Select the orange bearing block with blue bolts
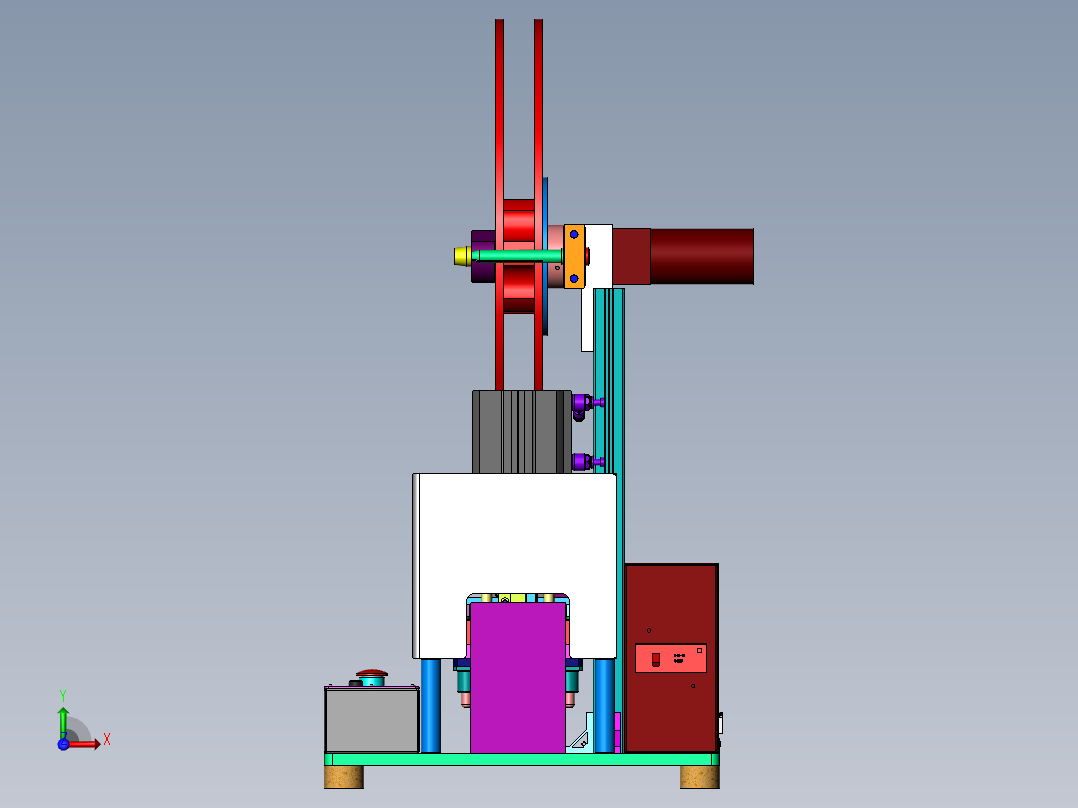 pos(575,256)
